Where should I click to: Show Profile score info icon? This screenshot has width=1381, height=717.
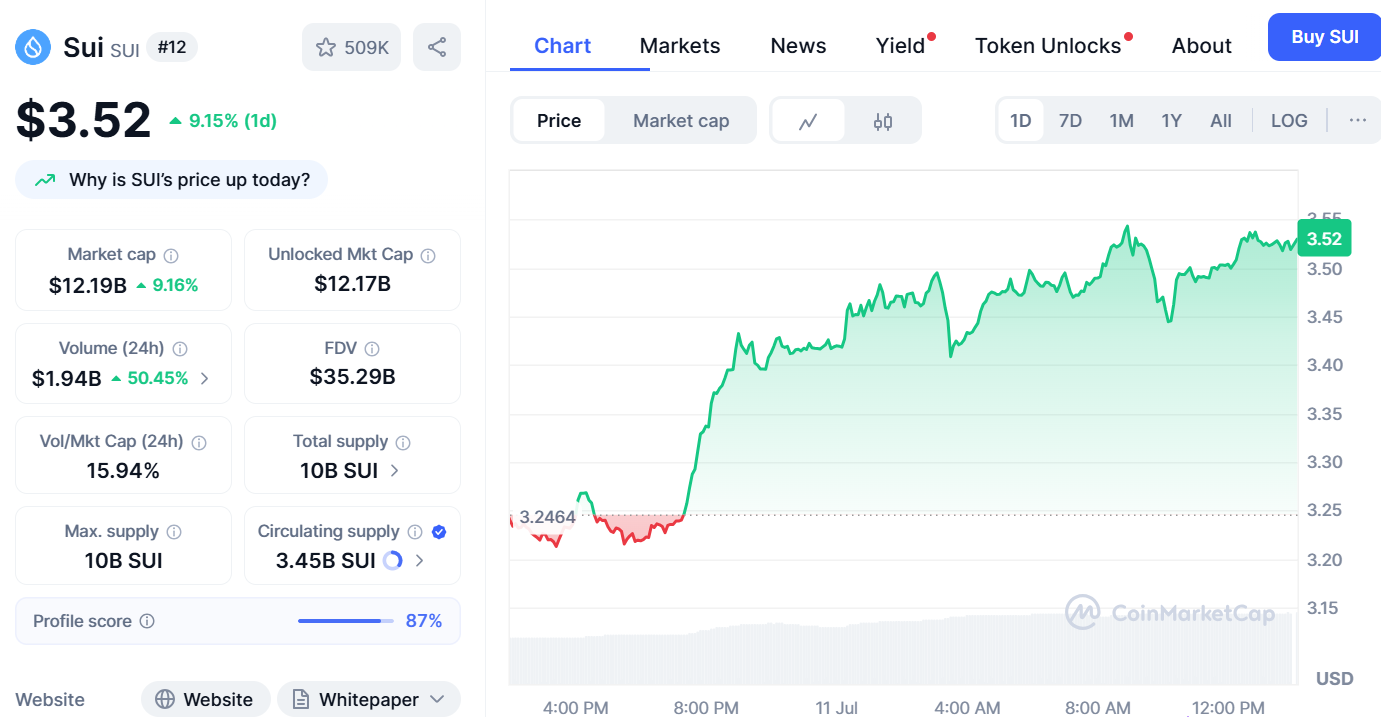point(147,621)
